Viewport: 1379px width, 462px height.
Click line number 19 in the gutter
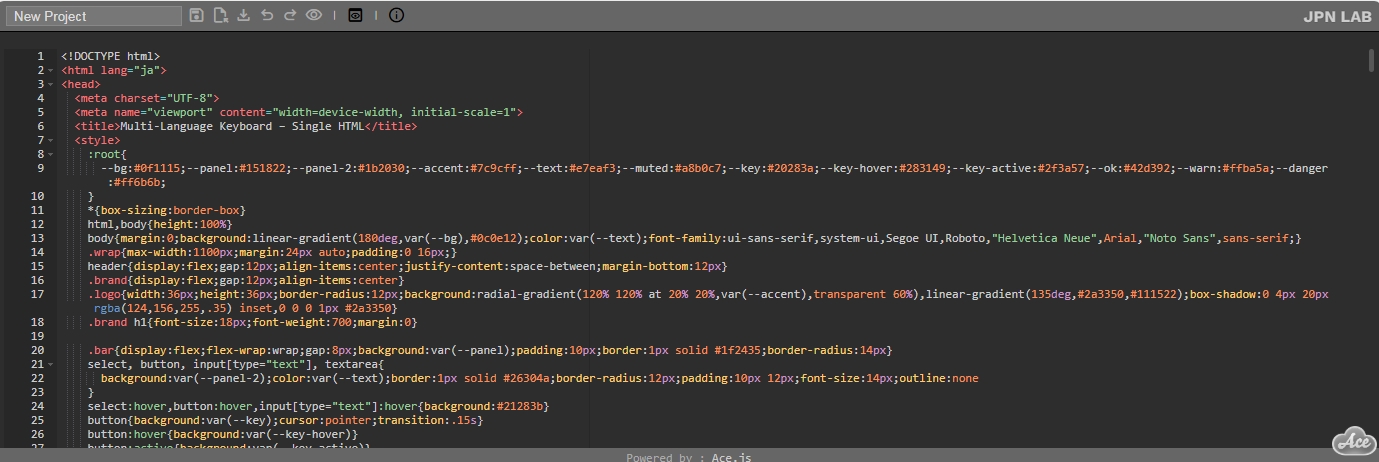click(x=38, y=337)
